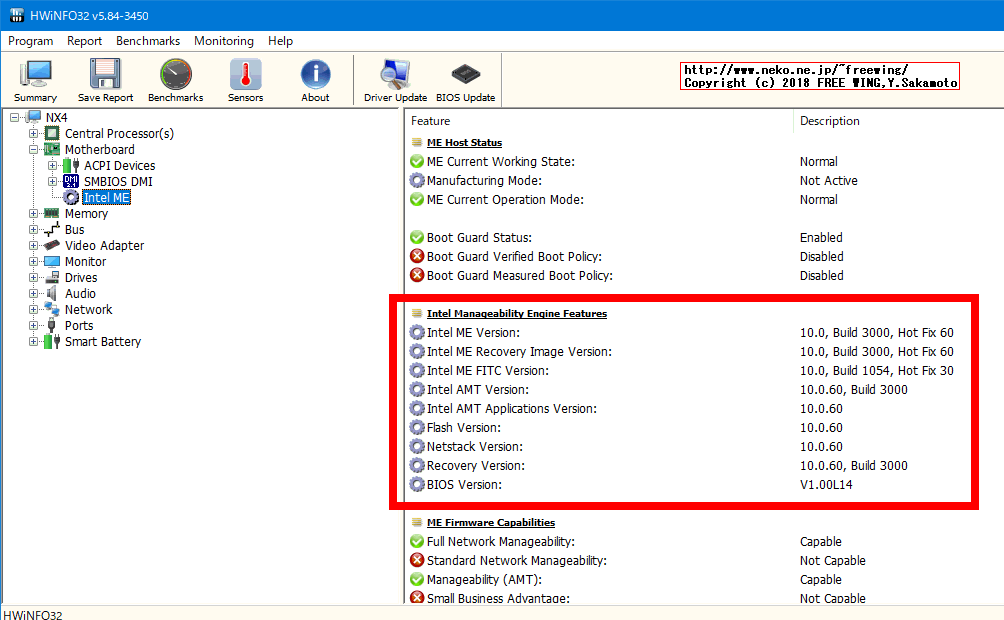Open the Help menu
This screenshot has width=1004, height=620.
281,41
